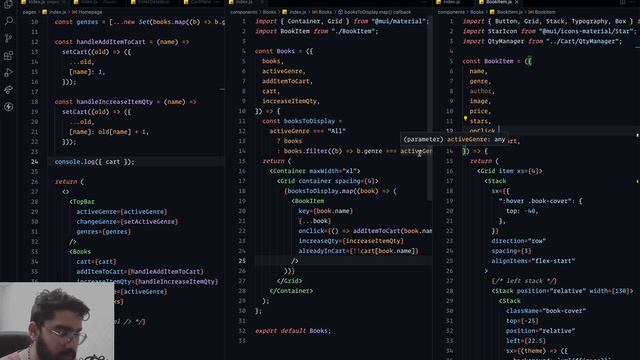Open the Extensions view in activity bar
The image size is (640, 360).
[8, 56]
